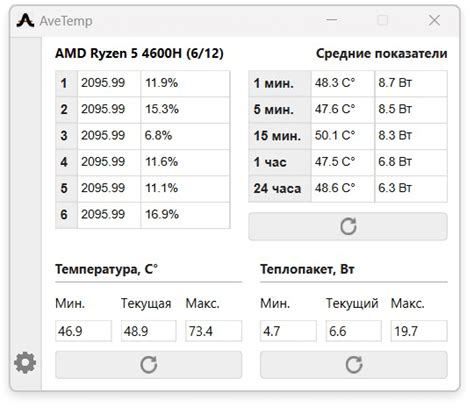The width and height of the screenshot is (474, 414).
Task: Select 1 minute average temperature 48.3 C°
Action: click(343, 83)
